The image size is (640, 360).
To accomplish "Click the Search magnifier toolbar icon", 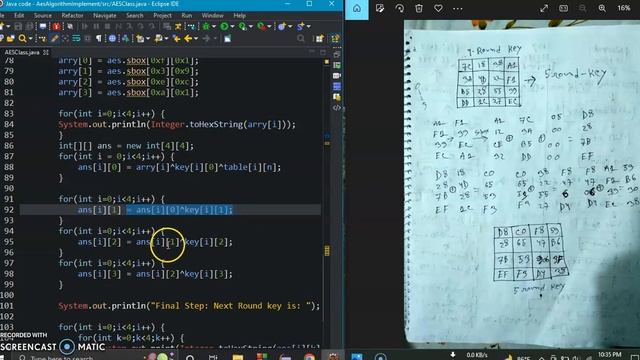I will click(22, 38).
